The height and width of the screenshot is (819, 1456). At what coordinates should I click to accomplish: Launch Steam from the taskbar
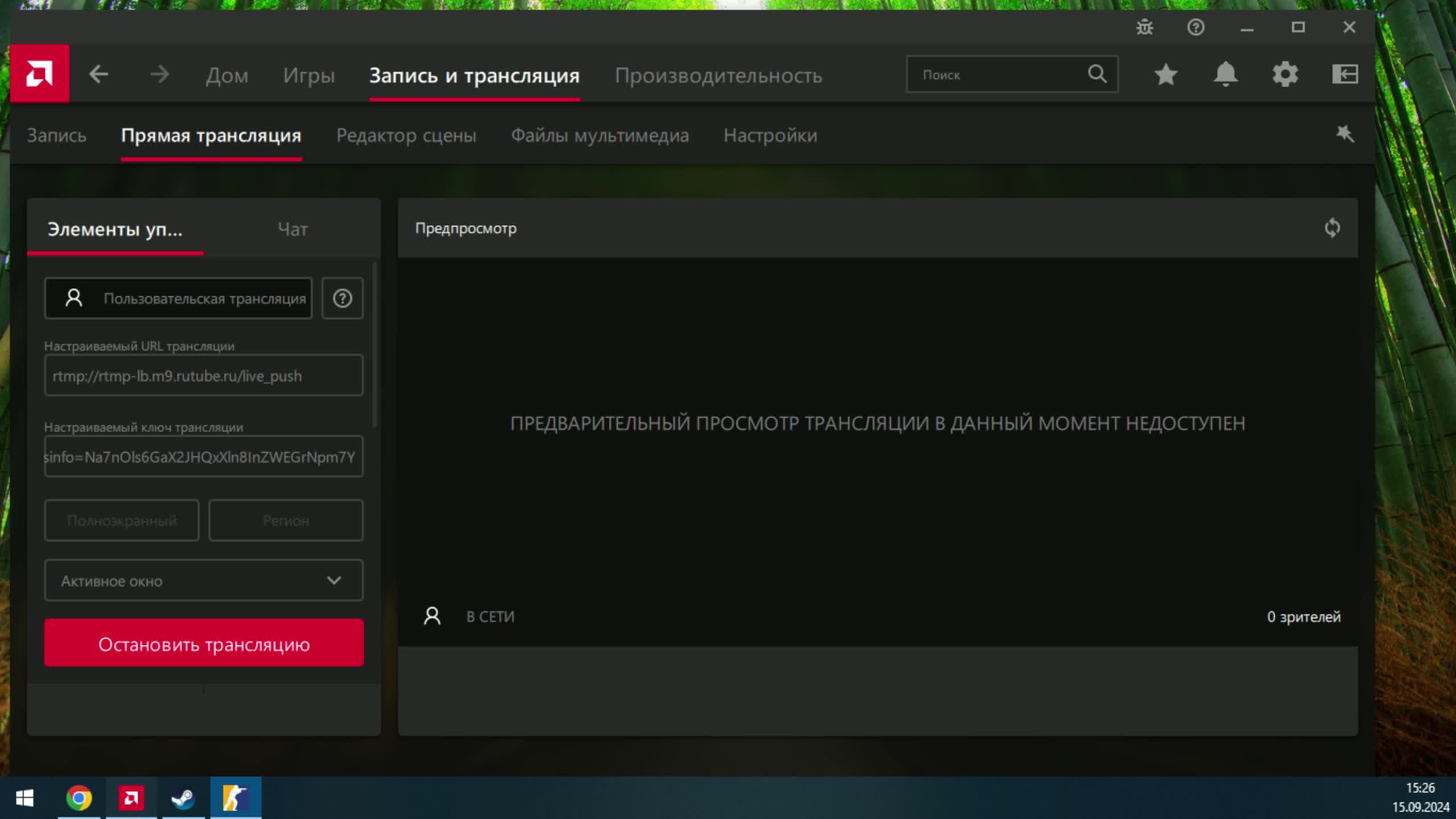click(181, 799)
